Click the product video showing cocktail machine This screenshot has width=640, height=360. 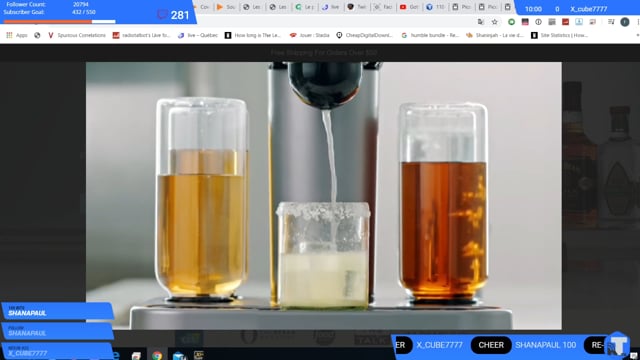(x=324, y=196)
